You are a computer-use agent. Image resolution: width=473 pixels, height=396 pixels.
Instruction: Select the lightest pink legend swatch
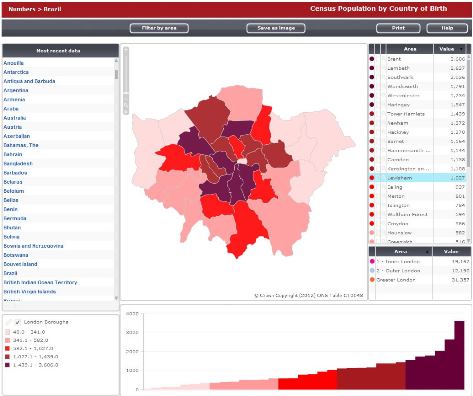[x=7, y=332]
